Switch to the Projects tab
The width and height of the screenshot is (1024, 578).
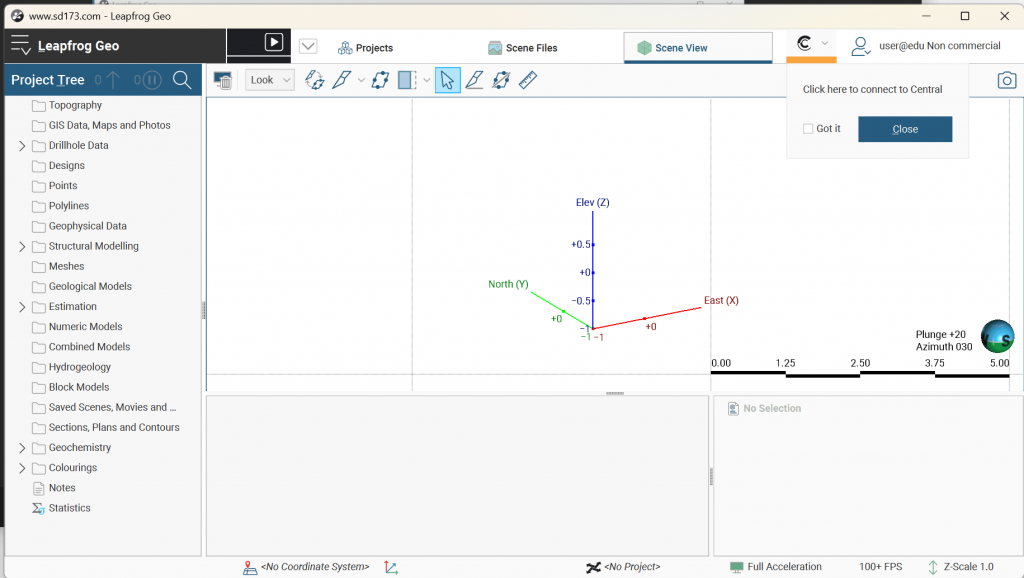[365, 48]
